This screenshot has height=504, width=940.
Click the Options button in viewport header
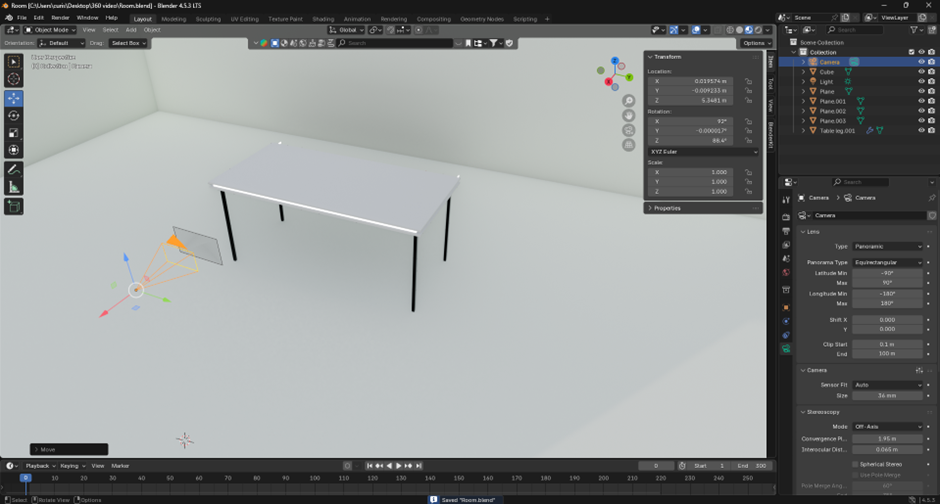pyautogui.click(x=754, y=43)
